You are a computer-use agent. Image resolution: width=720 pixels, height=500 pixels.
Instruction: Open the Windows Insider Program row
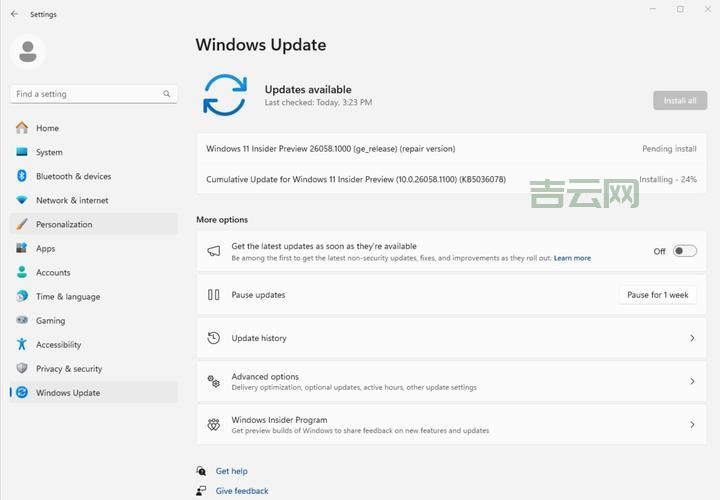[x=451, y=424]
